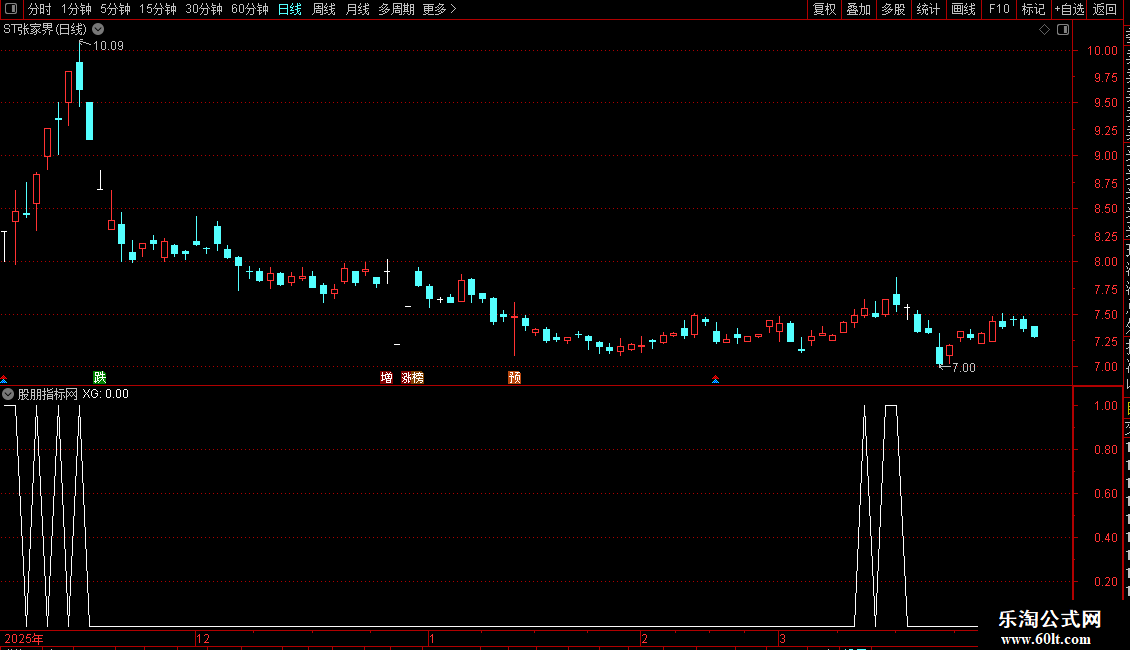Screen dimensions: 1130x650
Task: Open the 统计 statistics tool
Action: [928, 9]
